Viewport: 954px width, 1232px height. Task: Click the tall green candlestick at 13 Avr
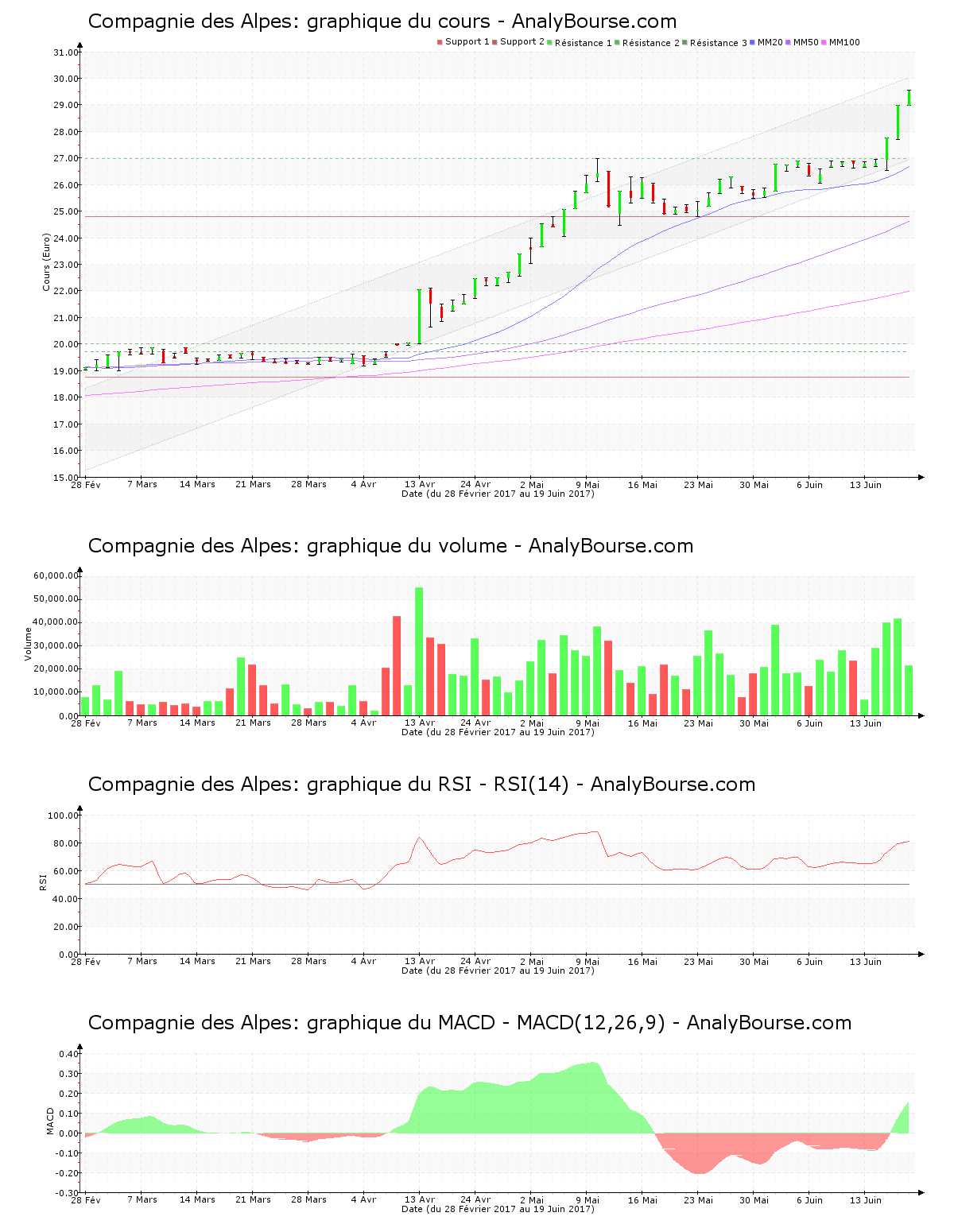click(x=419, y=316)
